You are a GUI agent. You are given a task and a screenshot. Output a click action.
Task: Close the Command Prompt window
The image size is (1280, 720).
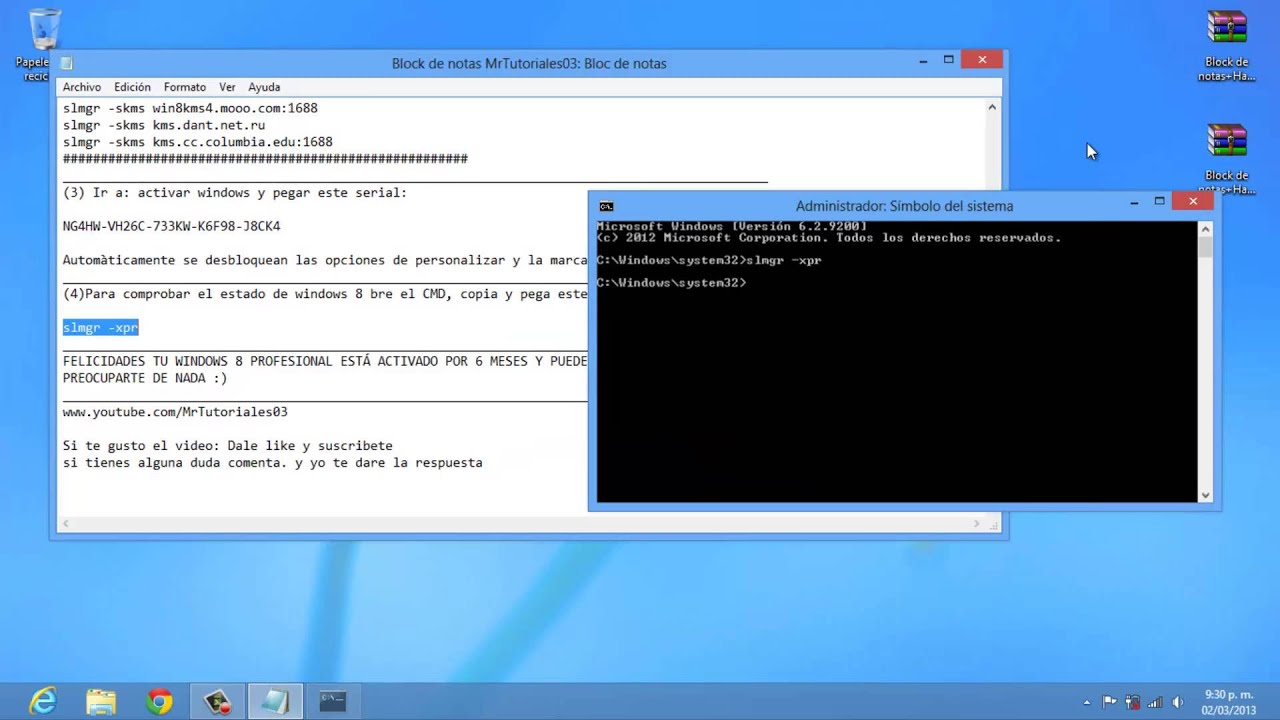(x=1193, y=202)
